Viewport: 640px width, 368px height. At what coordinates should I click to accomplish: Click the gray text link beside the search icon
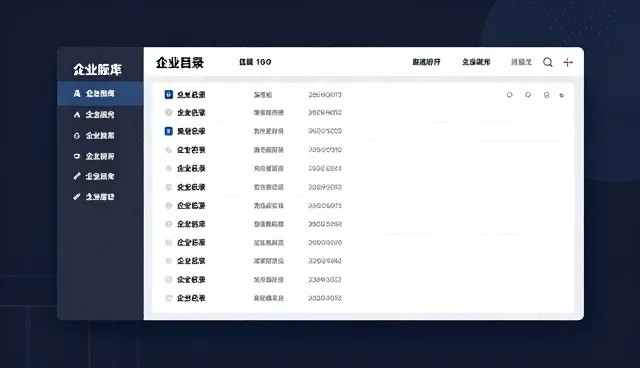[521, 62]
